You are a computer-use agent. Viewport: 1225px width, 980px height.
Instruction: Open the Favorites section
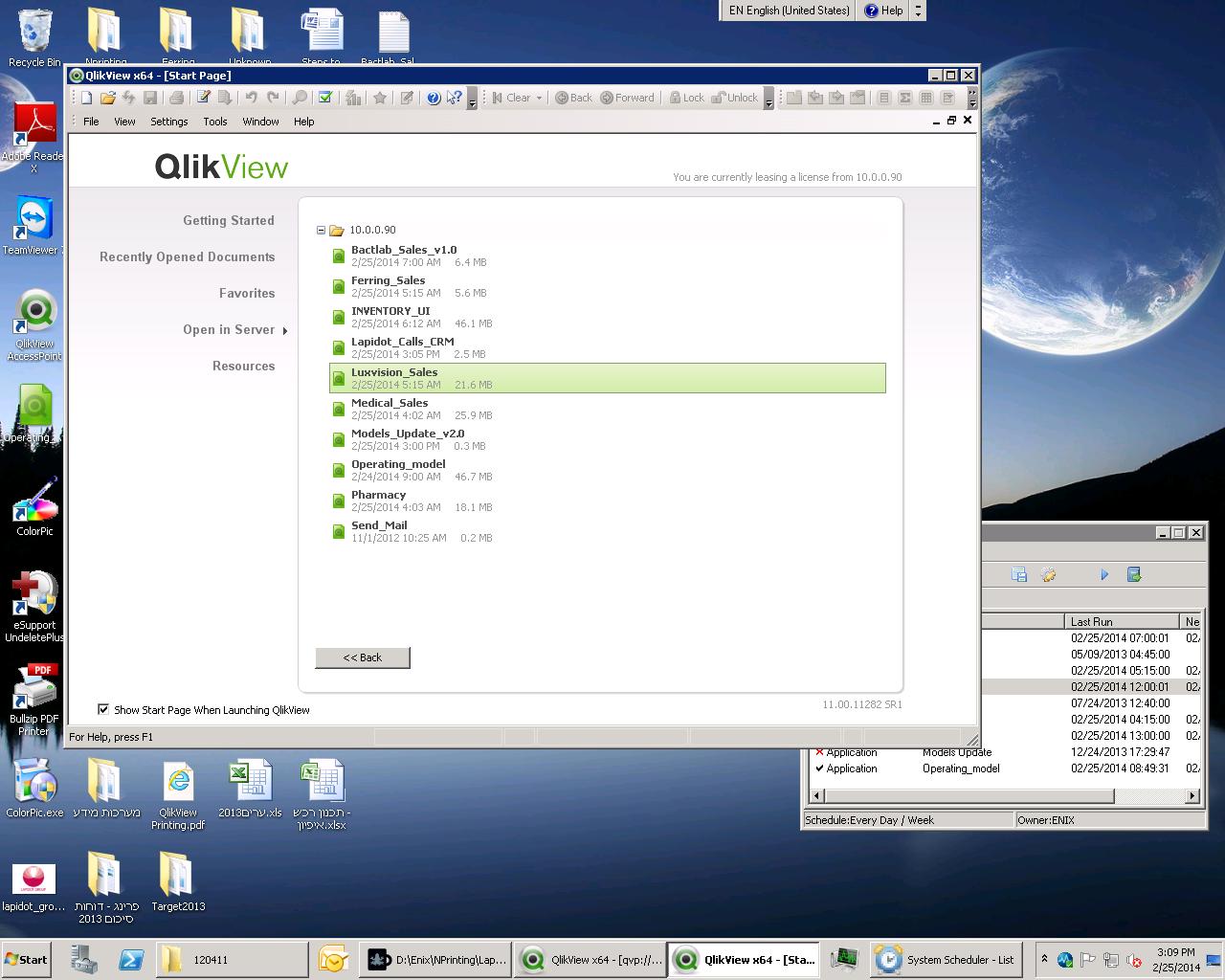click(247, 293)
